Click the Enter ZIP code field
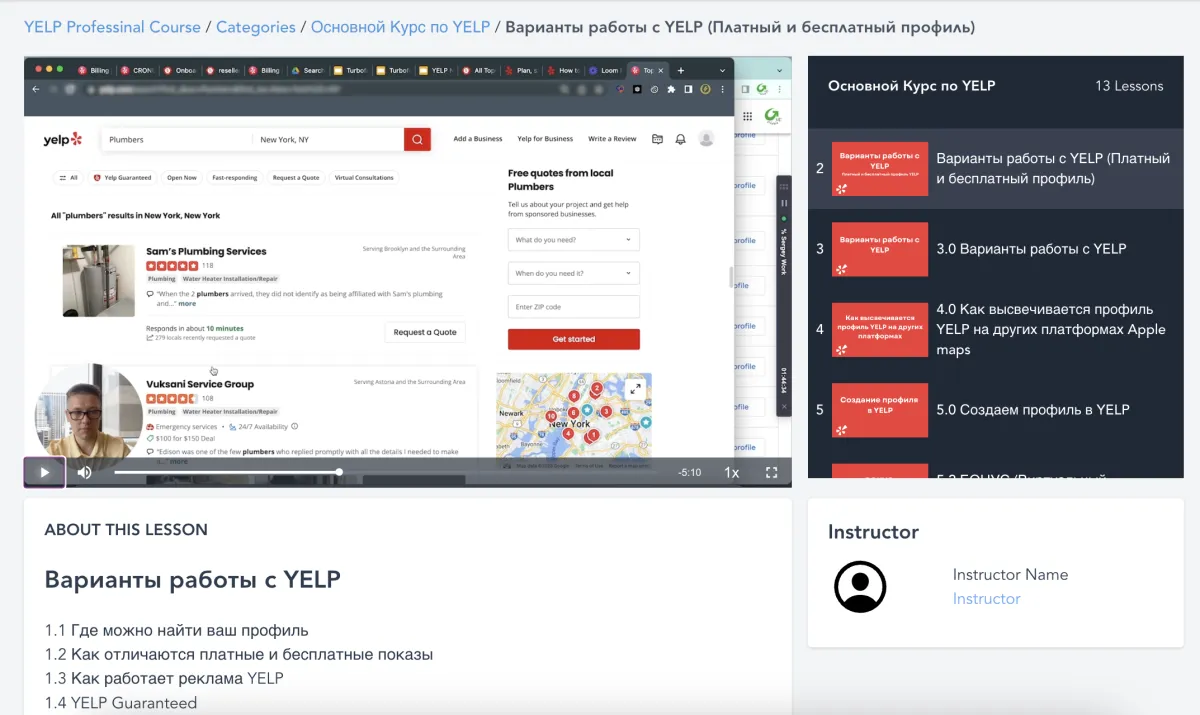This screenshot has width=1200, height=715. pyautogui.click(x=573, y=307)
